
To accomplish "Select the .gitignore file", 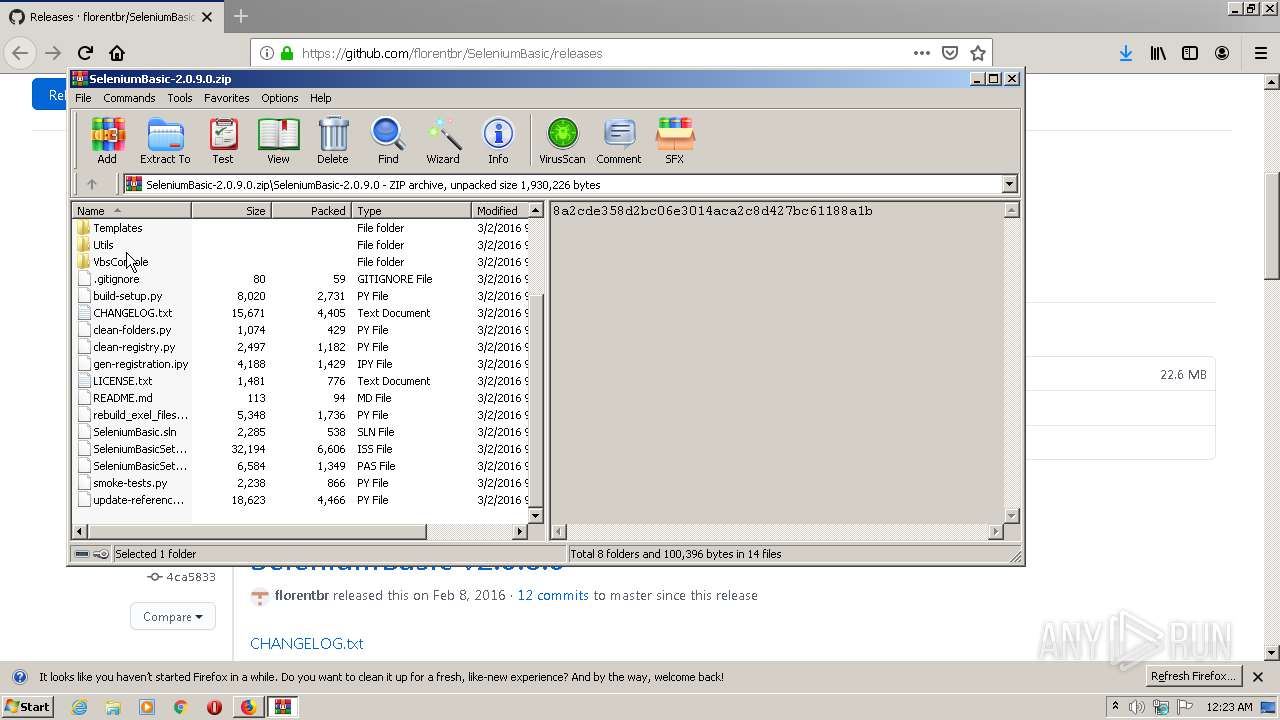I will pos(116,279).
